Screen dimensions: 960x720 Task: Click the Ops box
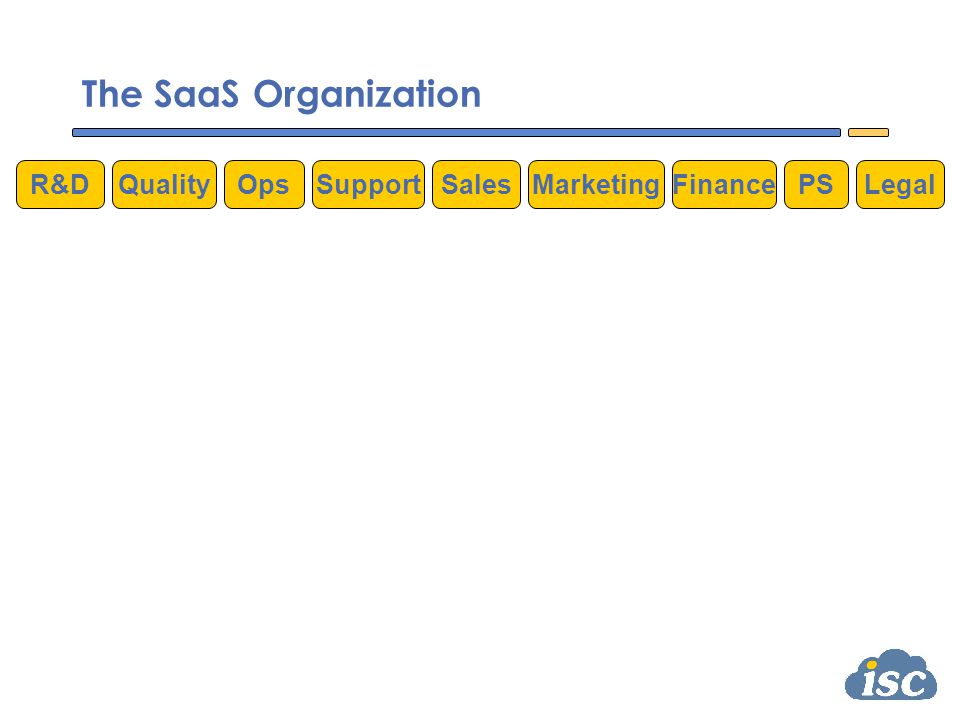coord(264,184)
